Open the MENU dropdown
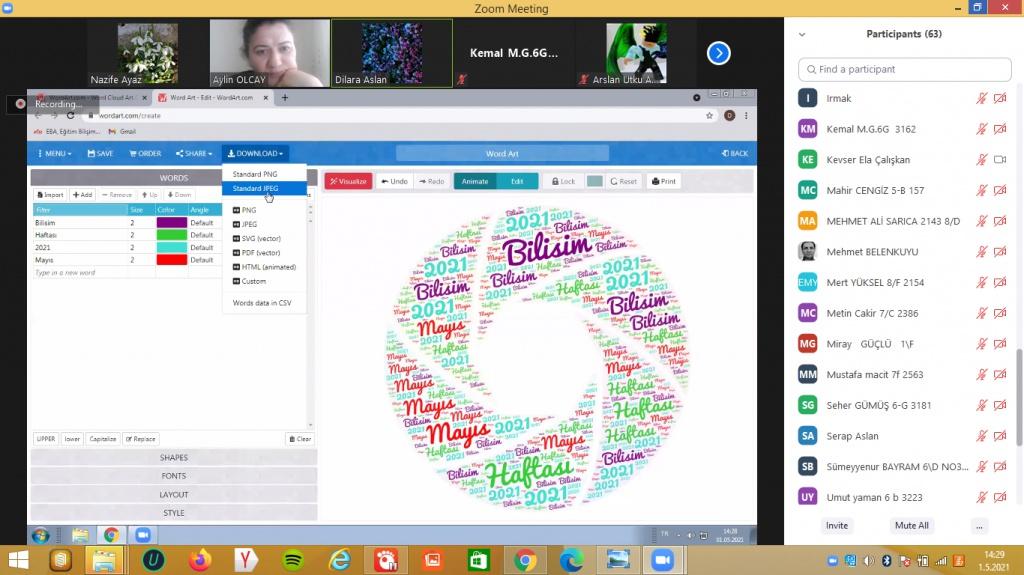This screenshot has height=575, width=1024. 54,153
